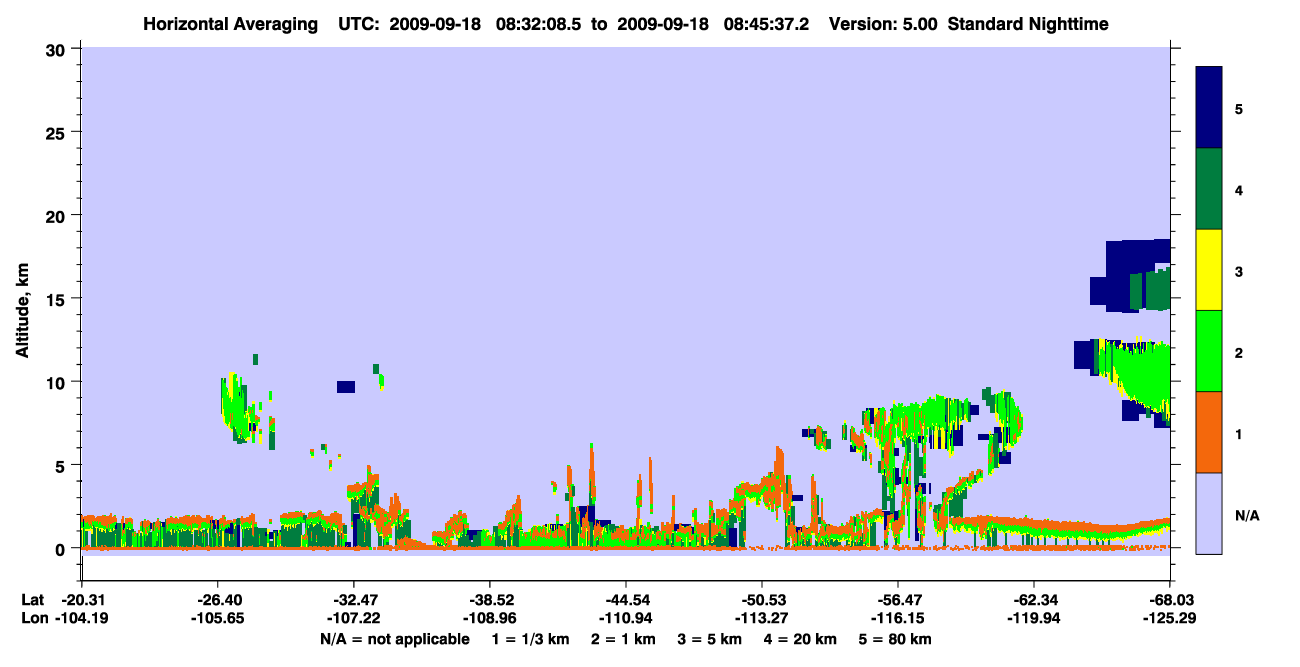Screen dimensions: 1300x667
Task: Click the N/A = not applicable legend note
Action: point(394,638)
